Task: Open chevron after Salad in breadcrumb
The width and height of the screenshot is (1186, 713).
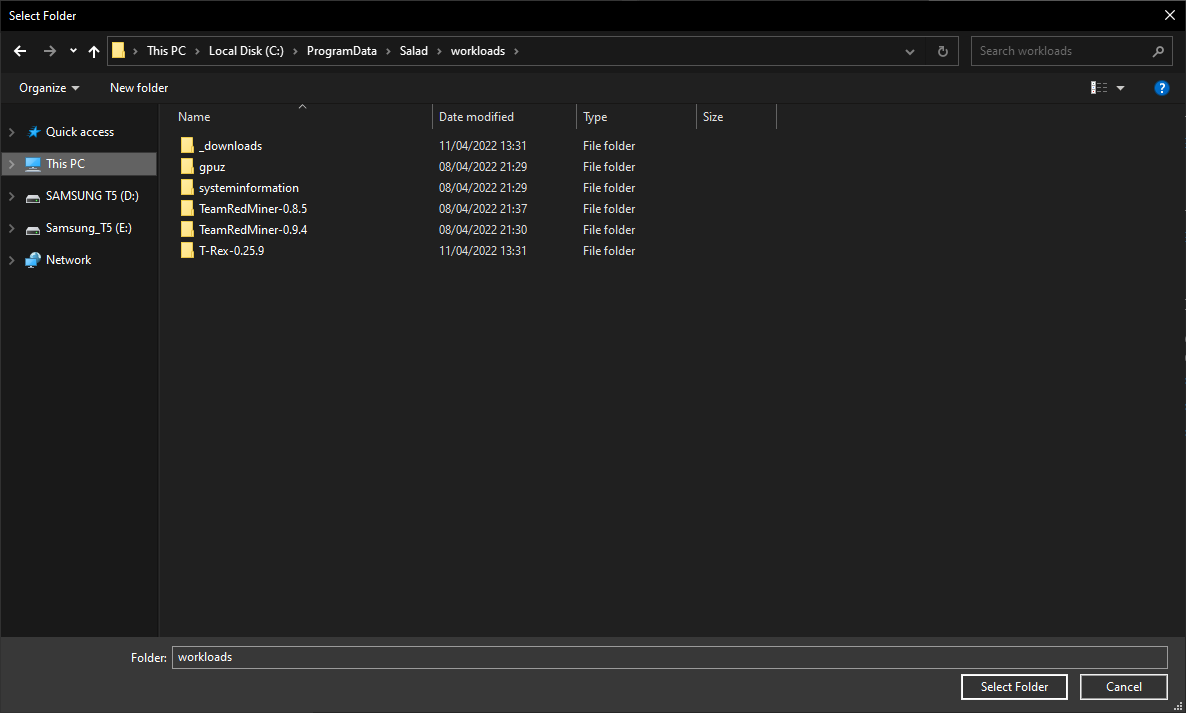Action: point(439,51)
